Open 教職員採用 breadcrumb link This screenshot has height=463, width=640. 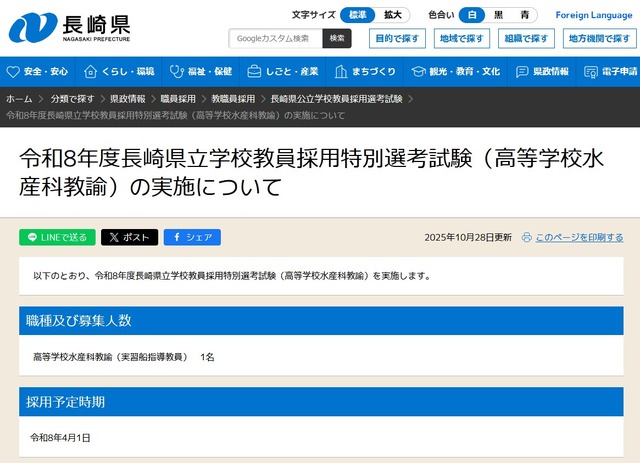tap(233, 99)
